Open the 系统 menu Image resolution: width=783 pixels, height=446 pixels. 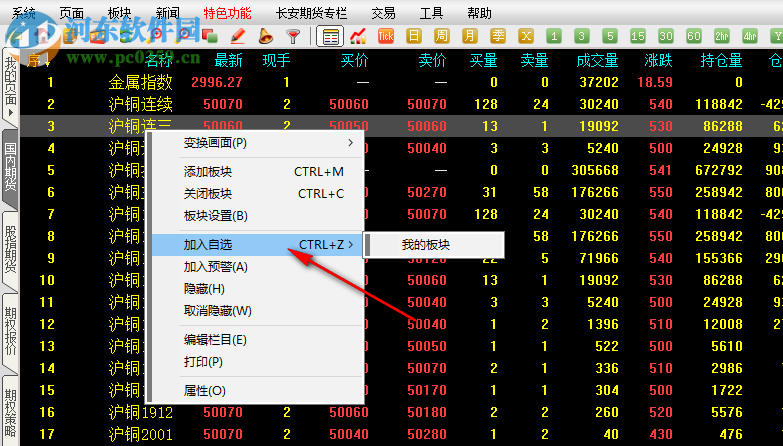[23, 13]
